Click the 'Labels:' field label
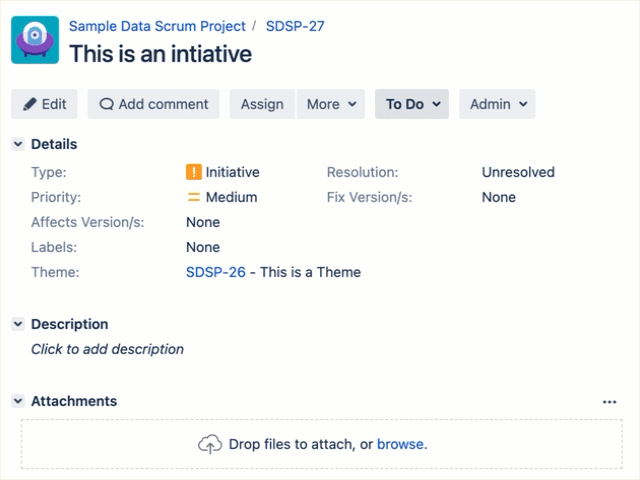 click(54, 247)
